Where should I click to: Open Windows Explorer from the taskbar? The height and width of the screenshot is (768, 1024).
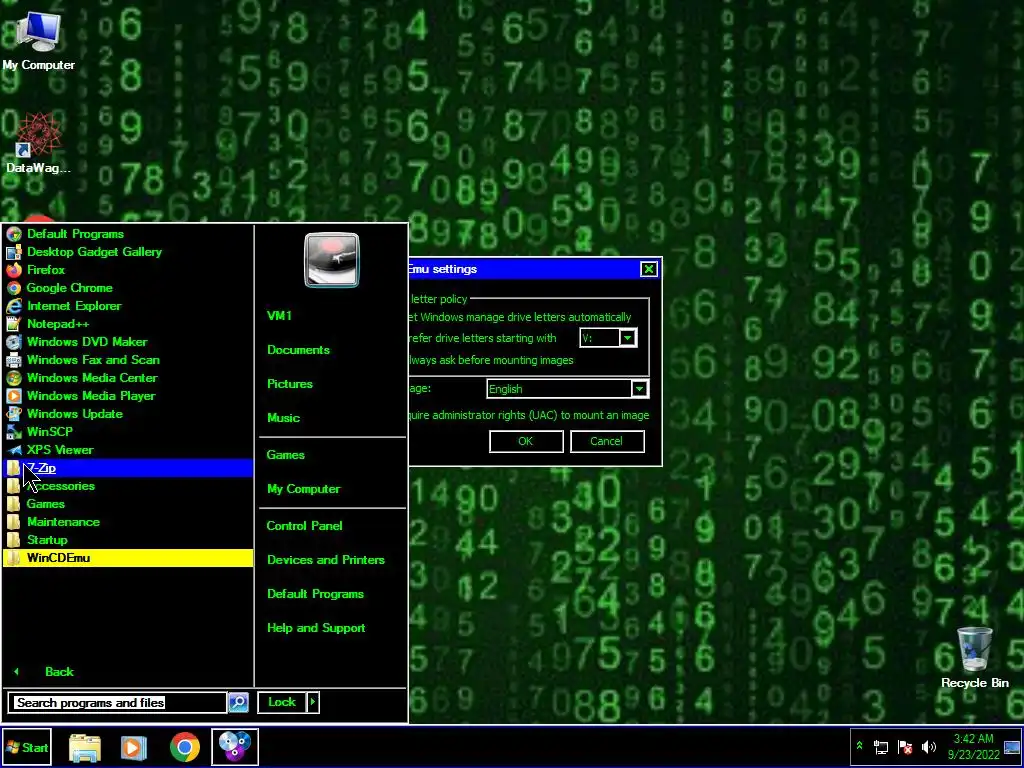[x=85, y=748]
